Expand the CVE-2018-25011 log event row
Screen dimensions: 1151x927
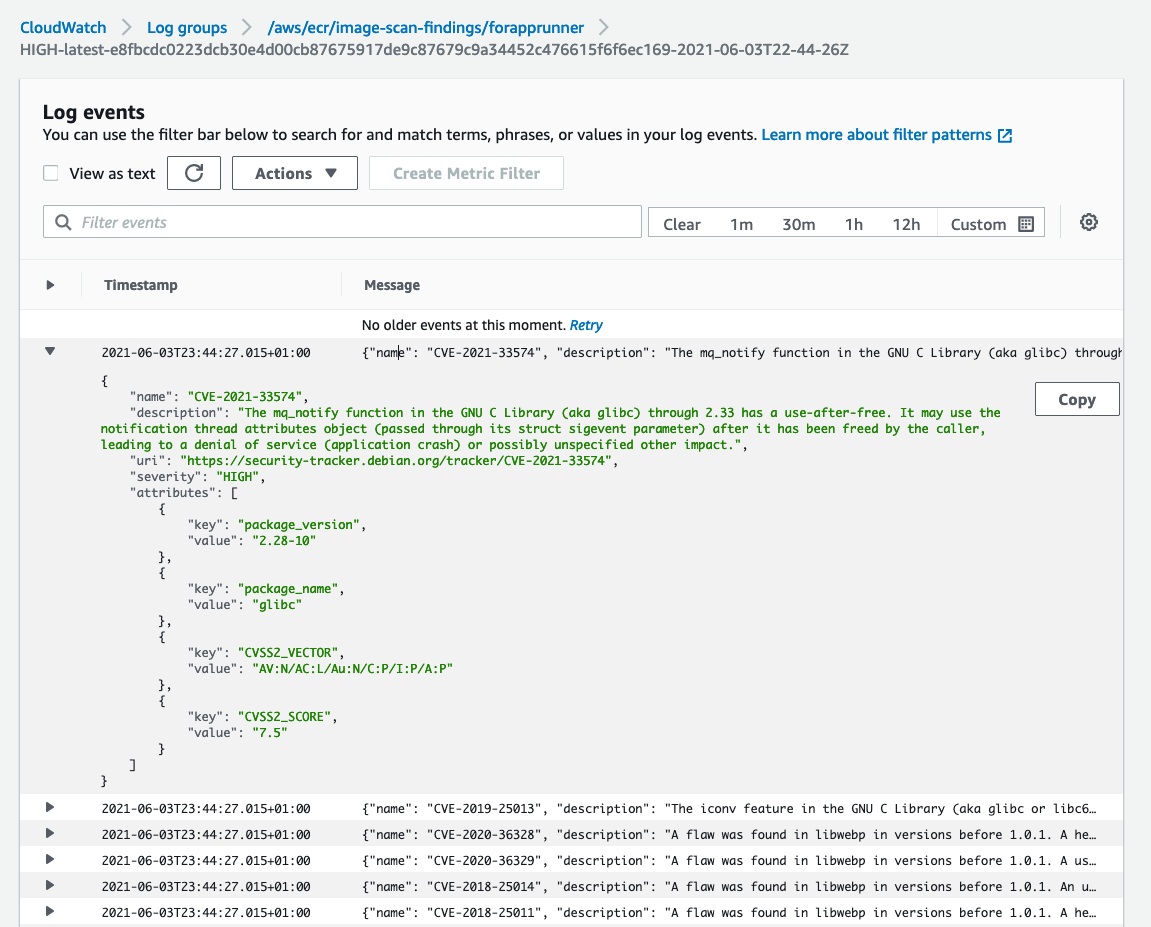point(50,912)
